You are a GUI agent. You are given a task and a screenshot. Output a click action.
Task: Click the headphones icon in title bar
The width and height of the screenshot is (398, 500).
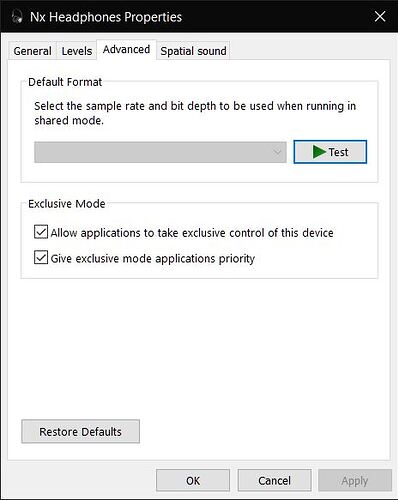(17, 16)
